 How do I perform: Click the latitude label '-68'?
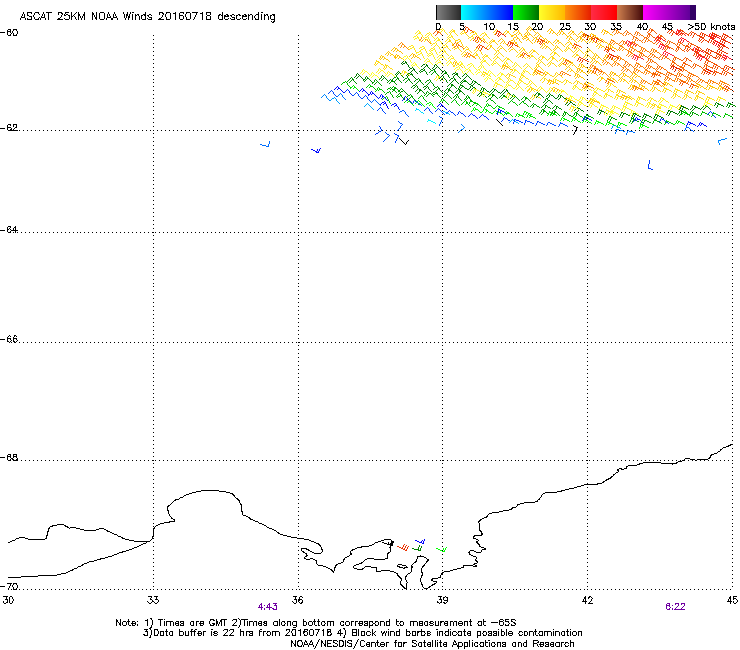pos(9,458)
